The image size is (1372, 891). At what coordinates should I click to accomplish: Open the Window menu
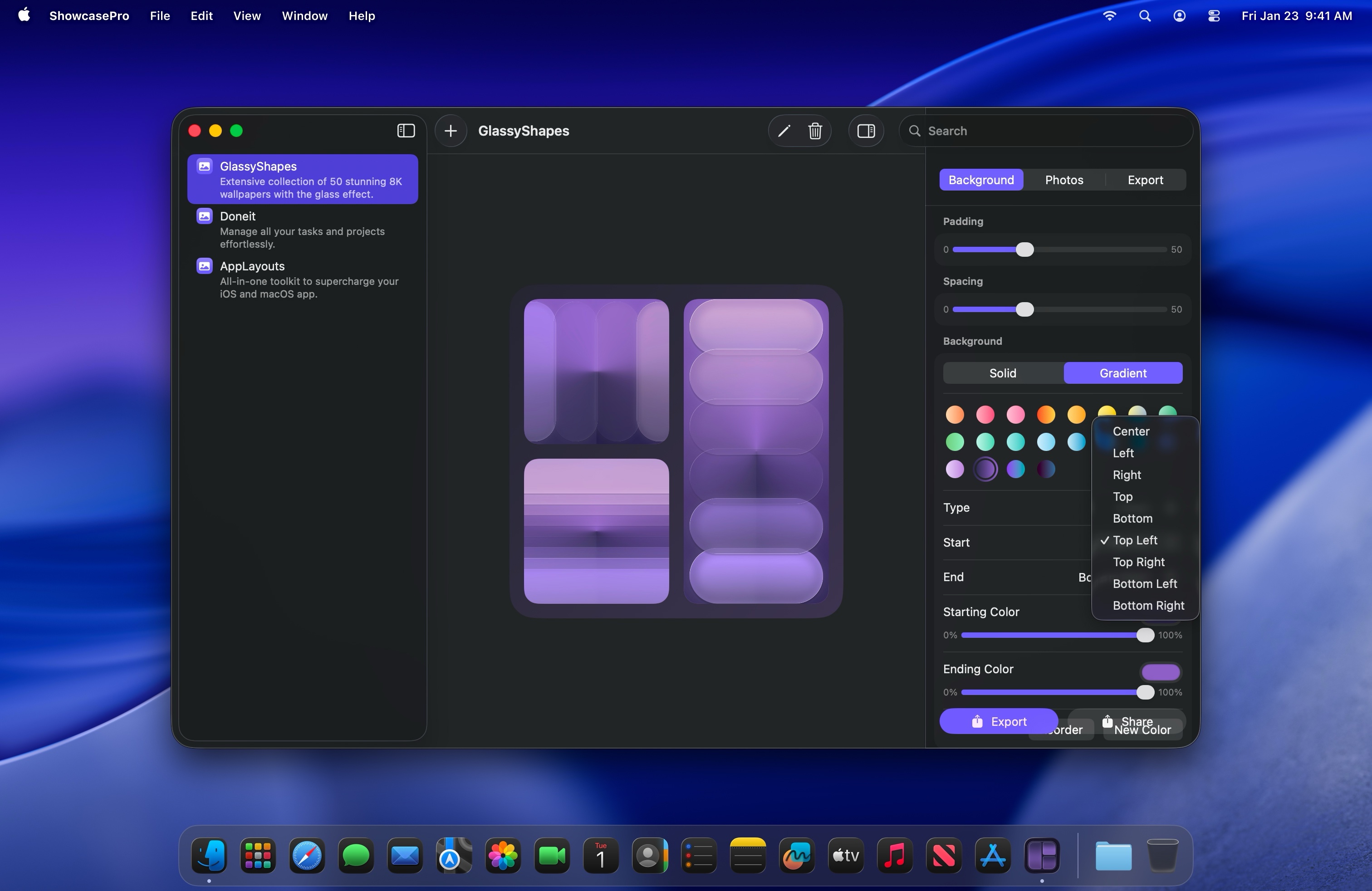point(304,16)
